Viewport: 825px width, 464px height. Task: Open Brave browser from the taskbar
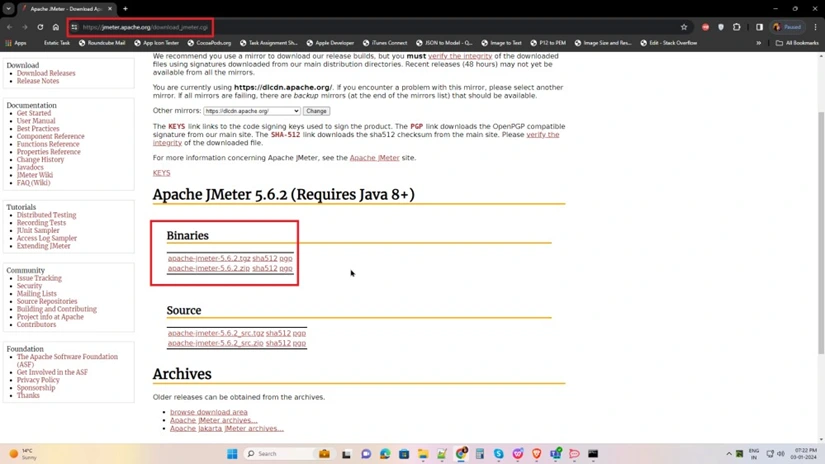point(536,453)
